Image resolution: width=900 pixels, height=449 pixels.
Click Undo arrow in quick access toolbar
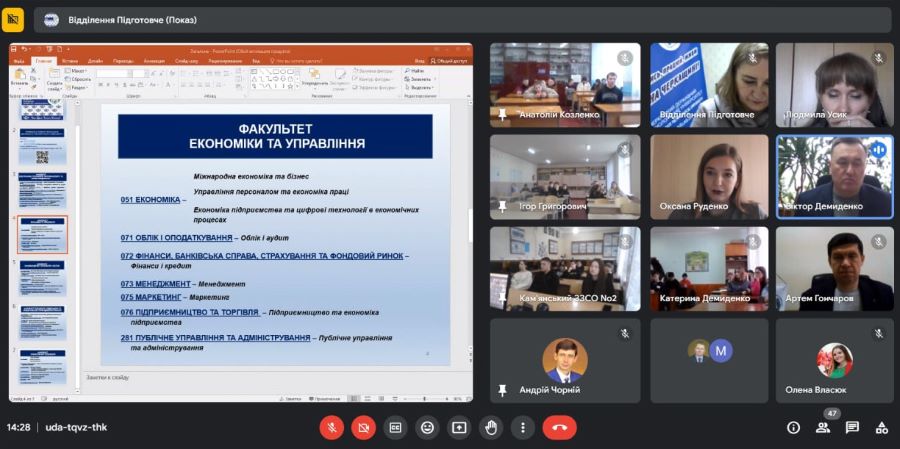point(24,50)
